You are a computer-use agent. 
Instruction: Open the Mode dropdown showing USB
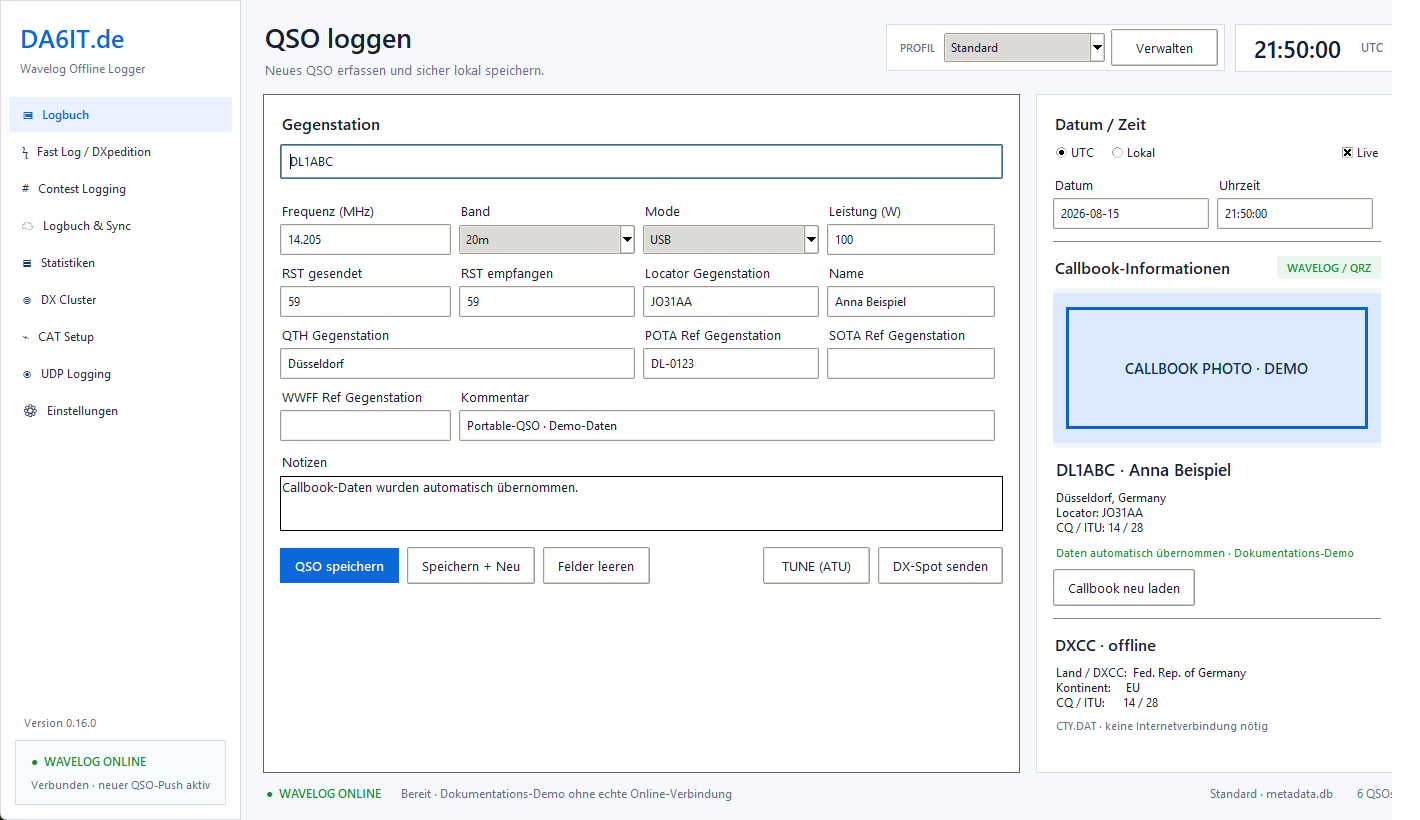tap(731, 240)
